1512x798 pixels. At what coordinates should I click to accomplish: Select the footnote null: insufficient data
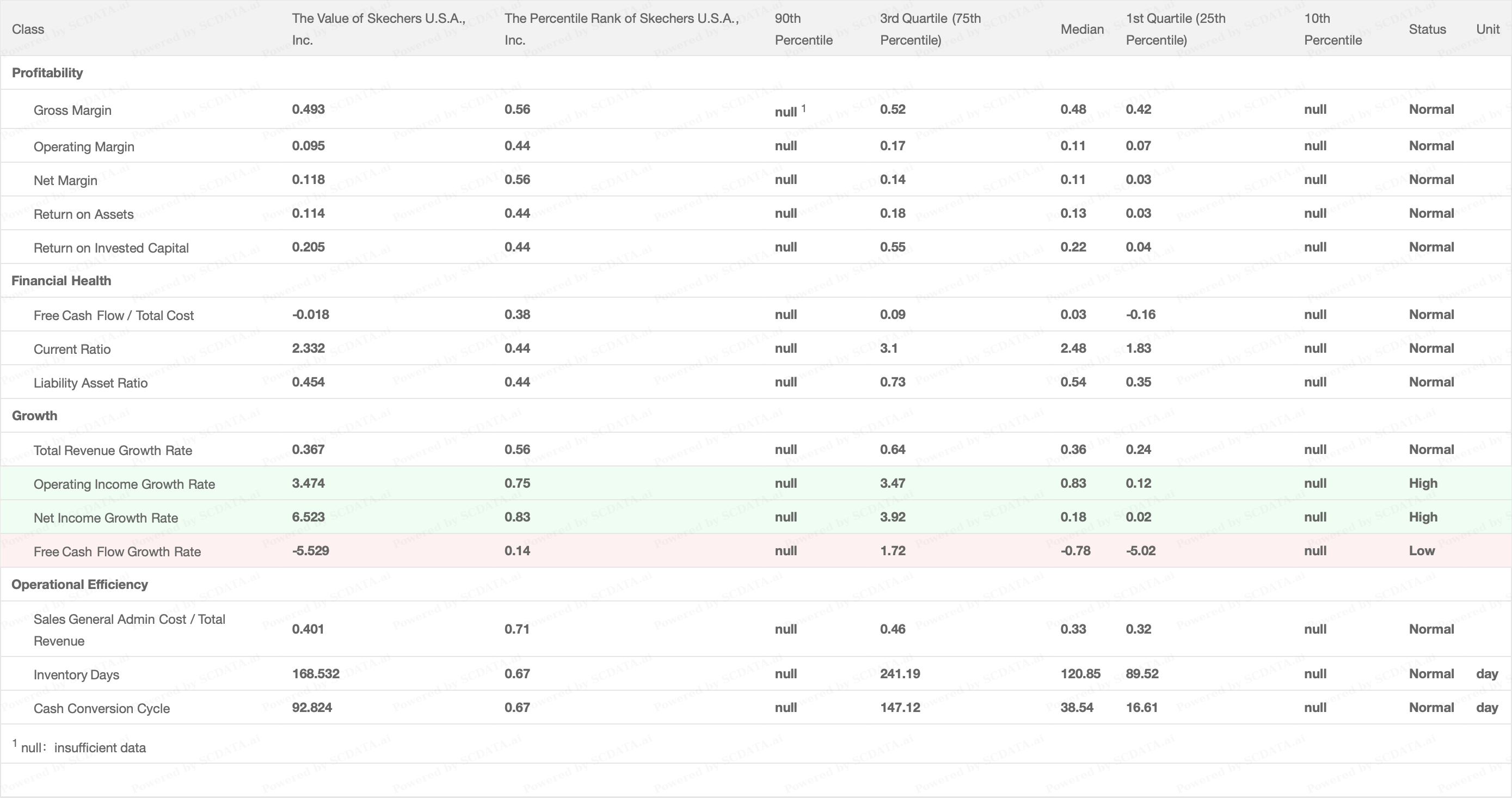(79, 747)
